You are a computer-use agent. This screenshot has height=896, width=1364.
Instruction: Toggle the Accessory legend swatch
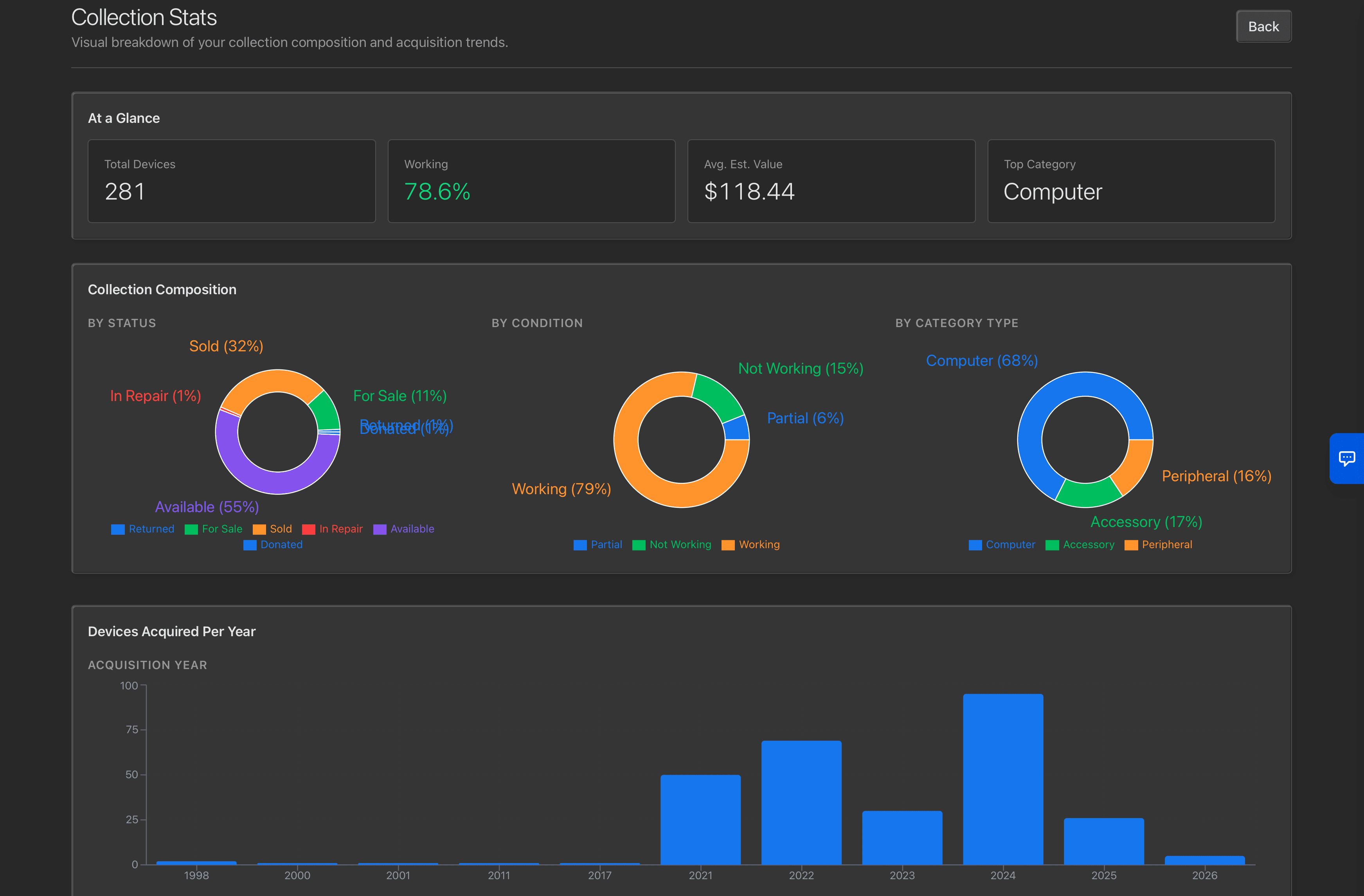click(1052, 545)
